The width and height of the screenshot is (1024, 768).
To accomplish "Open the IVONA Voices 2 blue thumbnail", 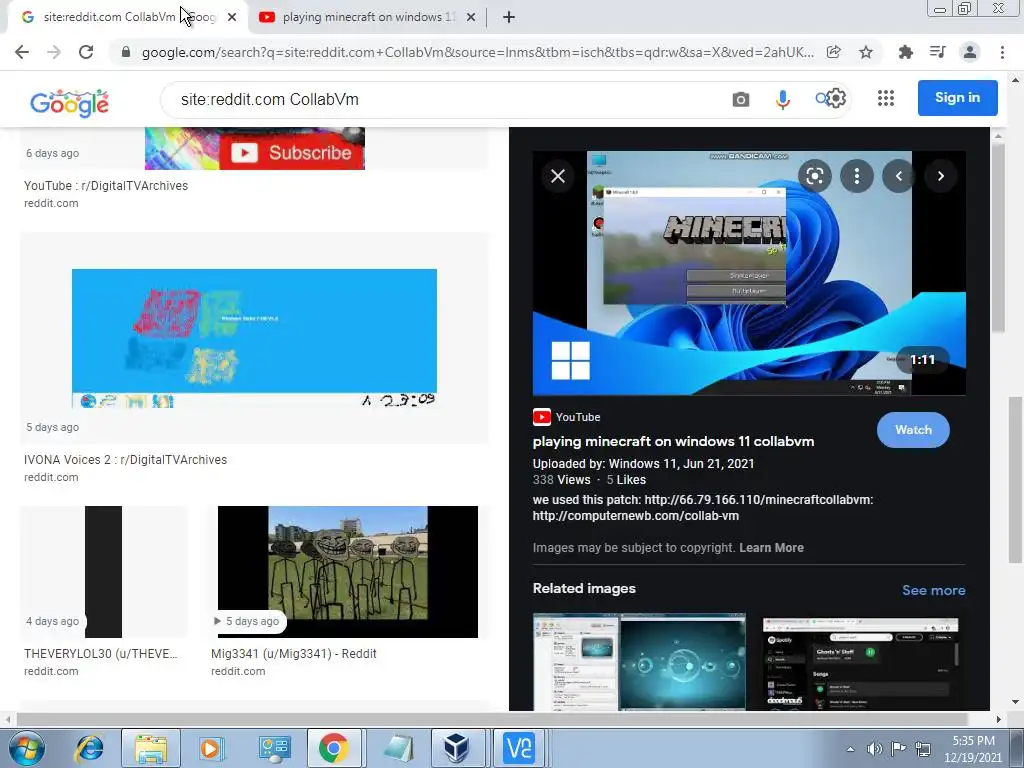I will tap(254, 338).
